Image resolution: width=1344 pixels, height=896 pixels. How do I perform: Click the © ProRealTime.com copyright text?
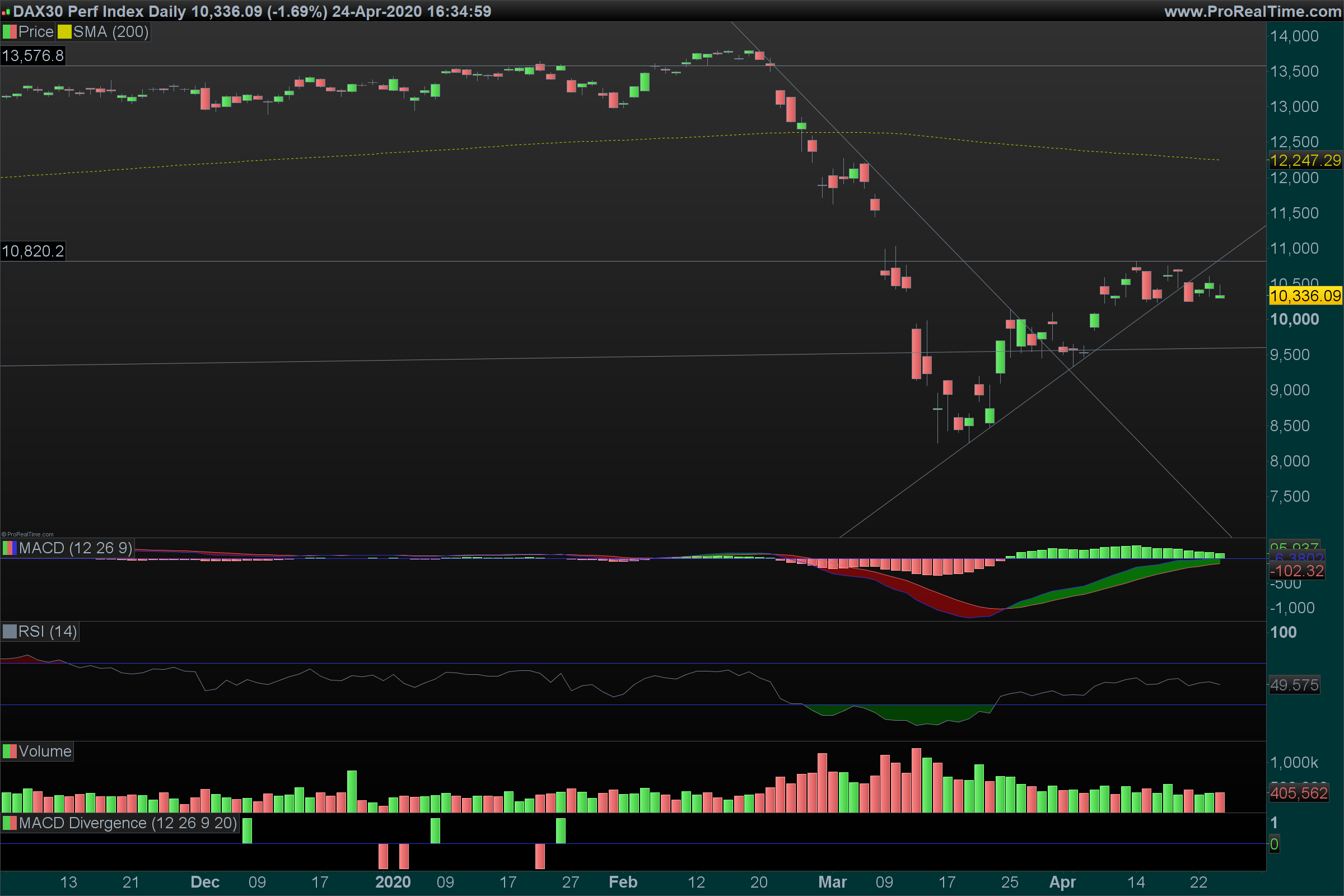click(x=27, y=534)
